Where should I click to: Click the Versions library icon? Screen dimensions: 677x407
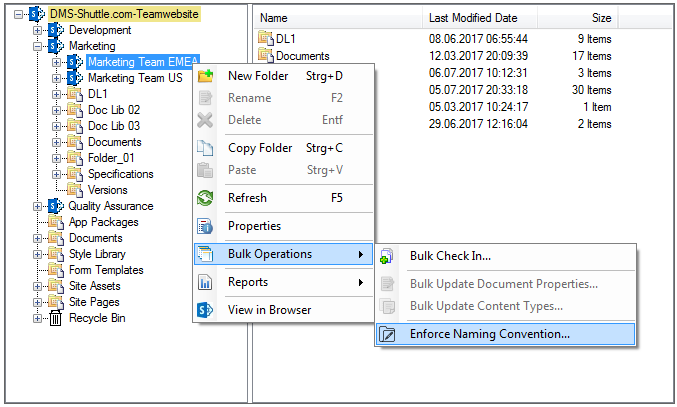tap(75, 190)
